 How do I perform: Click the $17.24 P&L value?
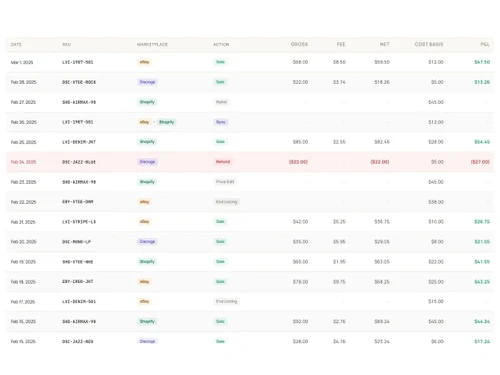click(482, 341)
